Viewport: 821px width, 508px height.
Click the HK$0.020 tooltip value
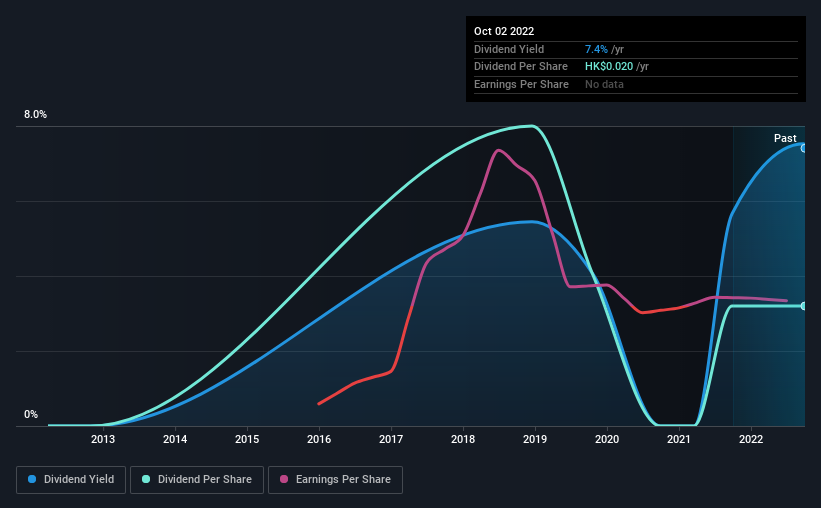608,67
